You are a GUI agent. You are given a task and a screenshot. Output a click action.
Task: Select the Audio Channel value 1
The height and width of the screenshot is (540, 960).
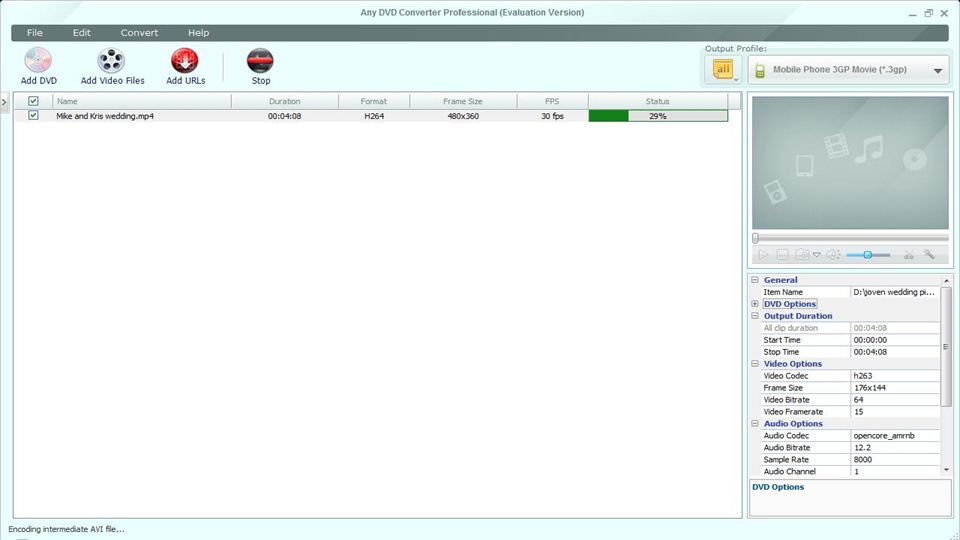tap(895, 471)
